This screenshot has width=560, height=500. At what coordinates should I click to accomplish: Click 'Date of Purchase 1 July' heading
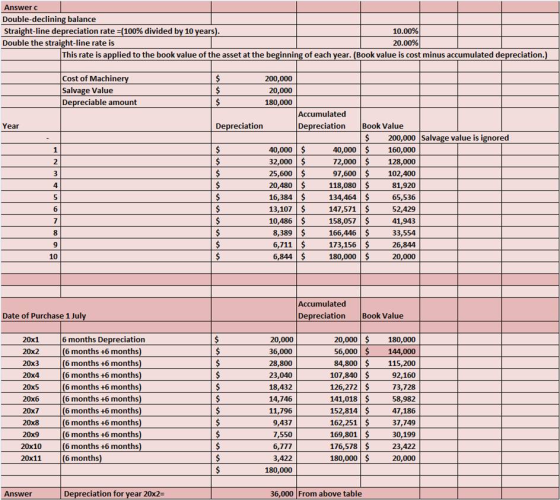click(44, 316)
